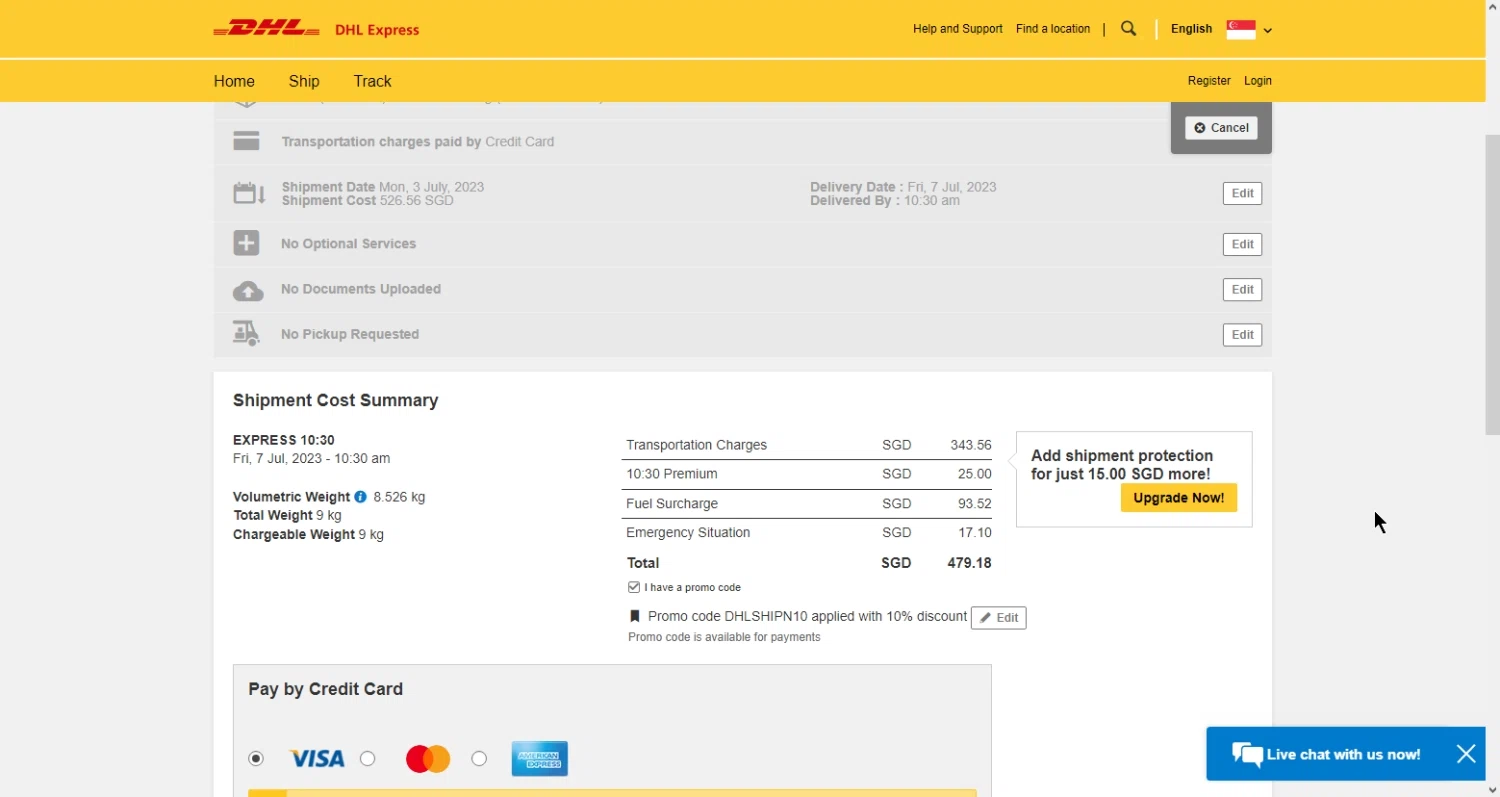Viewport: 1500px width, 797px height.
Task: Click the Pay by Credit Card heading
Action: pos(326,689)
